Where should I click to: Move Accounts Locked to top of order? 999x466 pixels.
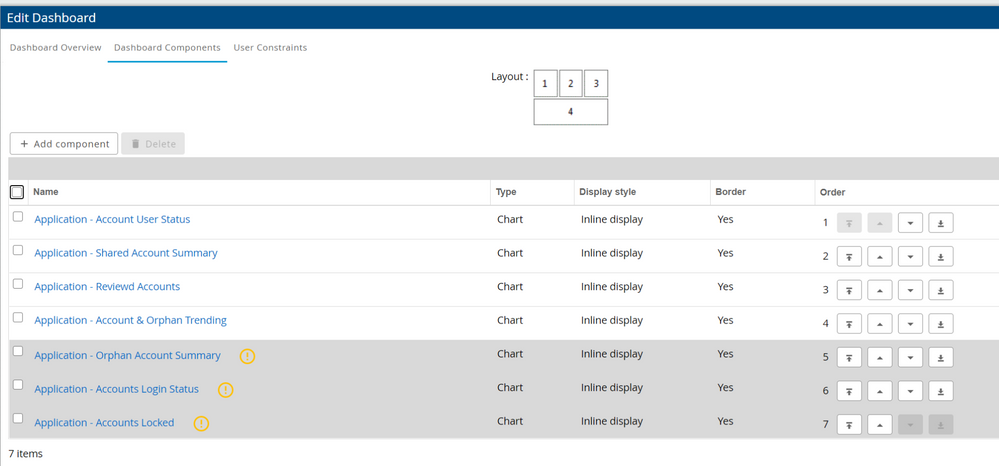click(x=849, y=425)
